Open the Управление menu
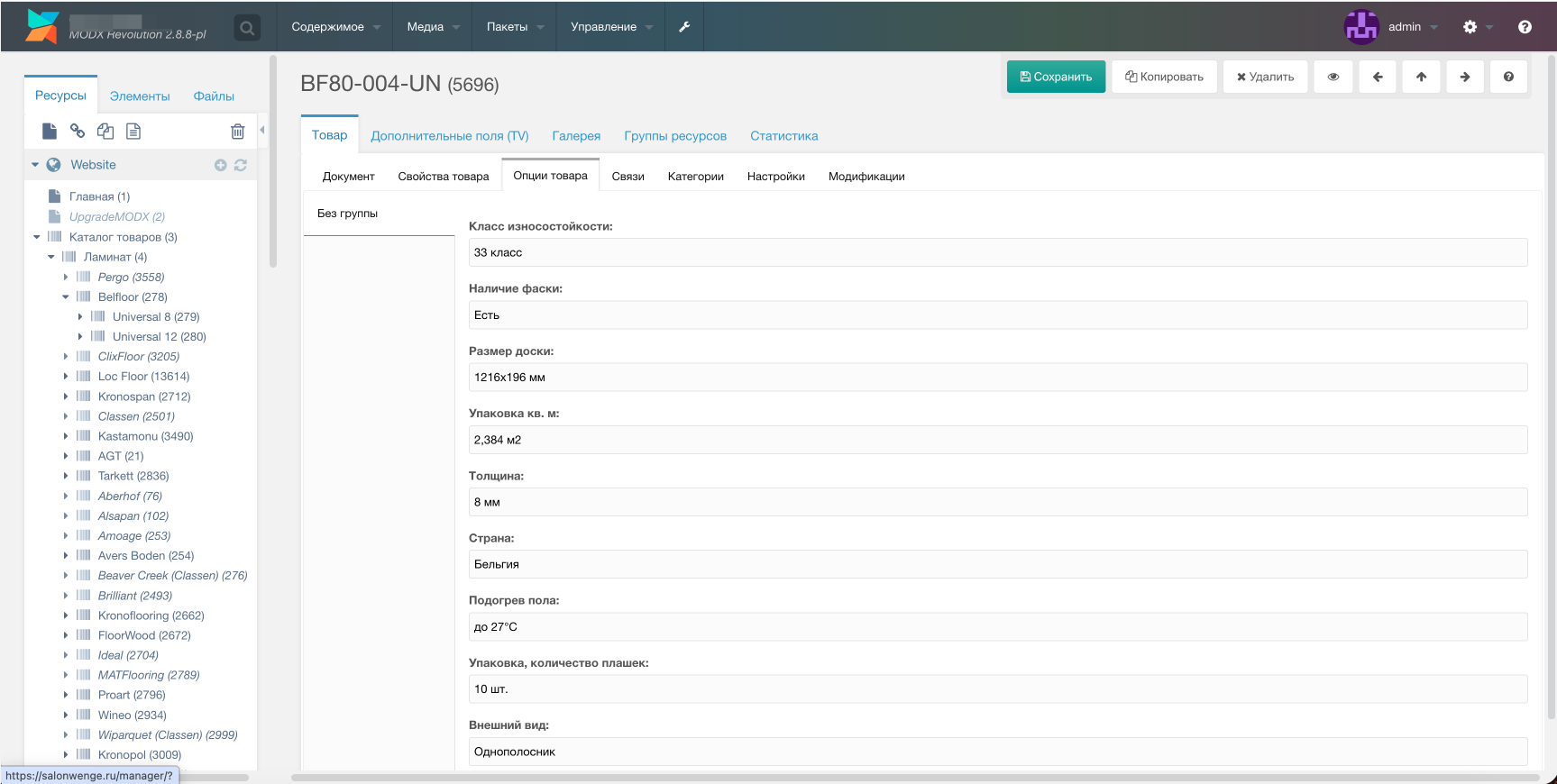Screen dimensions: 1557x784 coord(610,27)
